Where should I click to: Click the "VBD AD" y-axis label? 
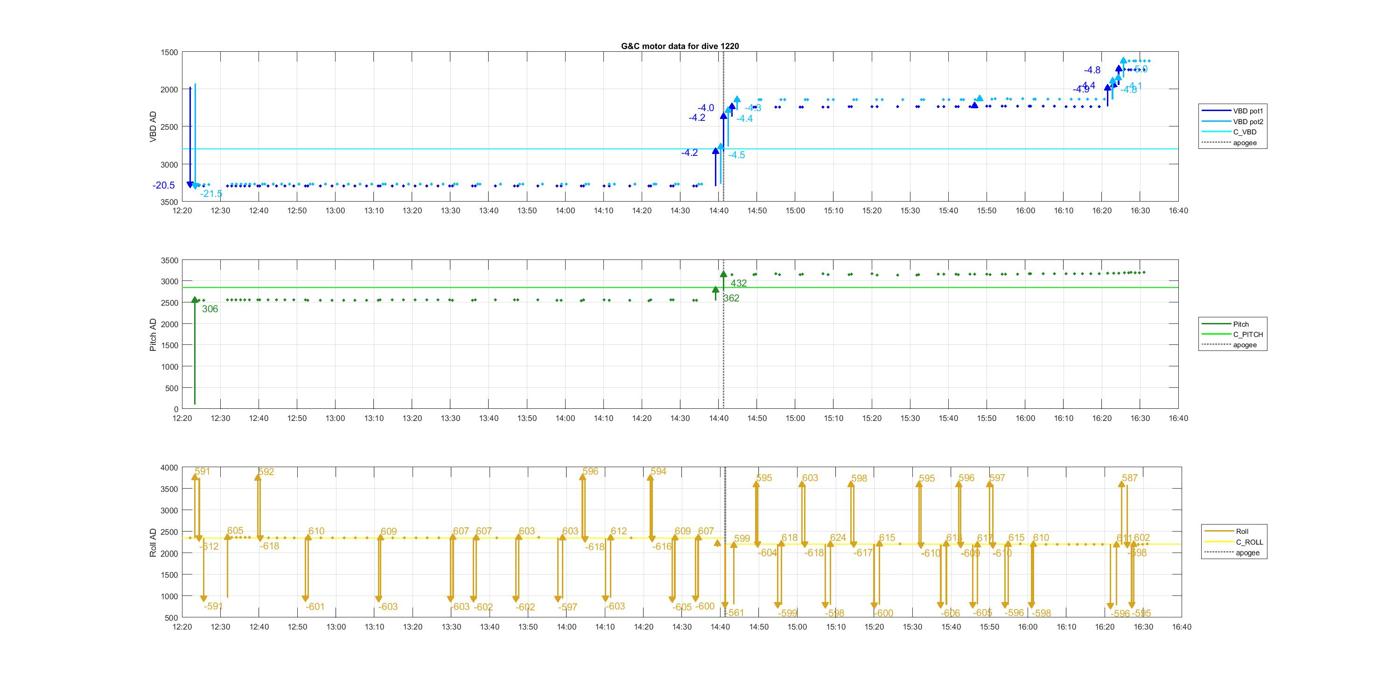pyautogui.click(x=154, y=127)
